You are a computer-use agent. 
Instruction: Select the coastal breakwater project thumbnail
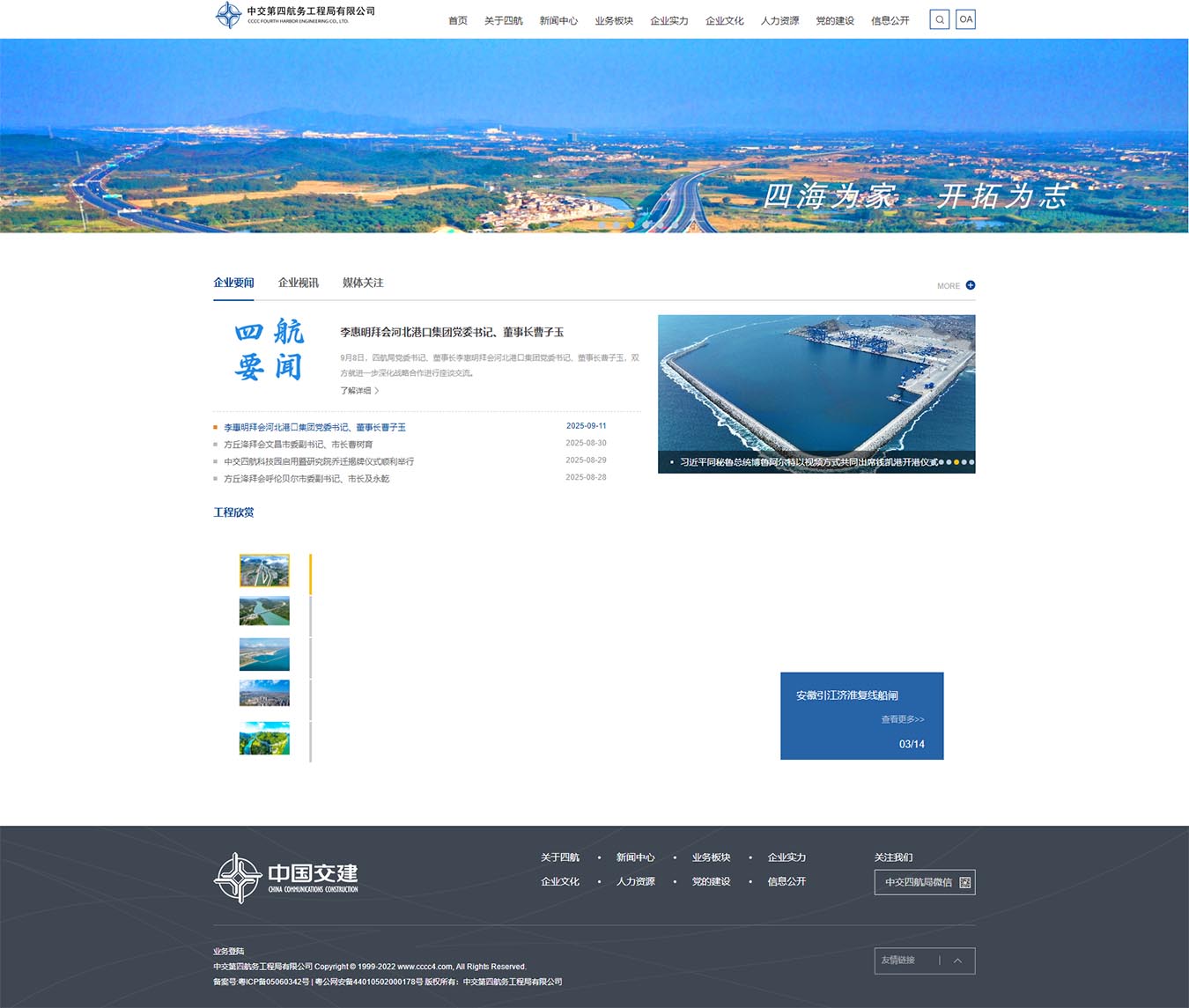[x=264, y=654]
